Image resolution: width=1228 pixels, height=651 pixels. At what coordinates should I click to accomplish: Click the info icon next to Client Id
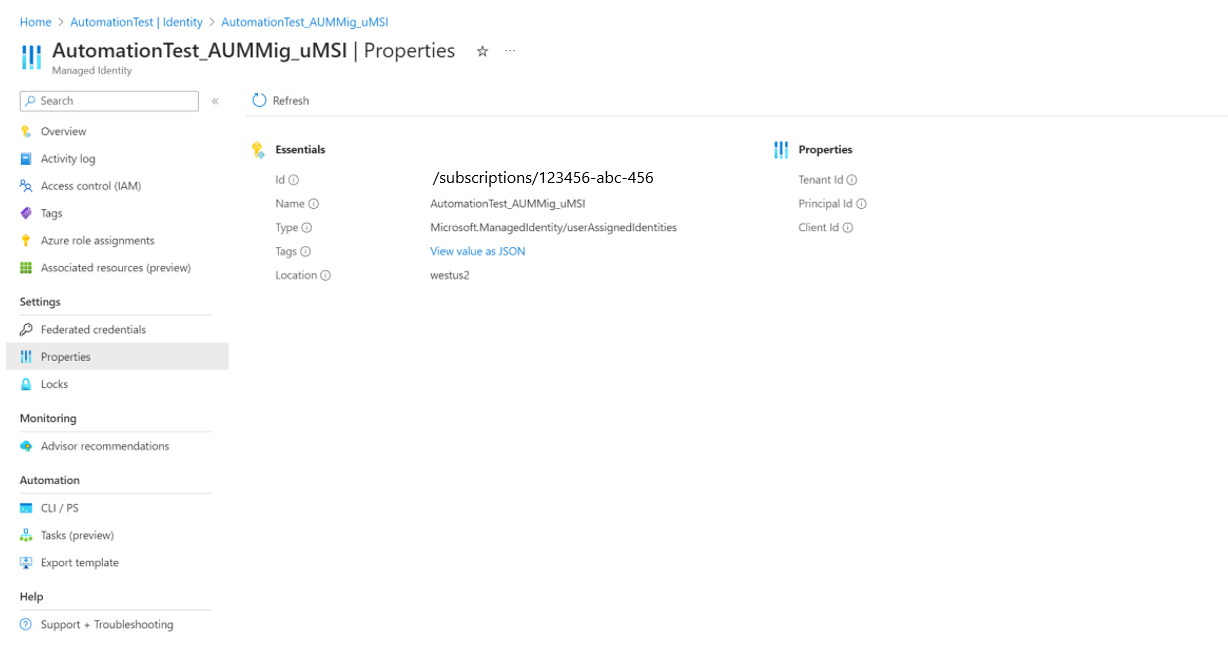coord(848,228)
